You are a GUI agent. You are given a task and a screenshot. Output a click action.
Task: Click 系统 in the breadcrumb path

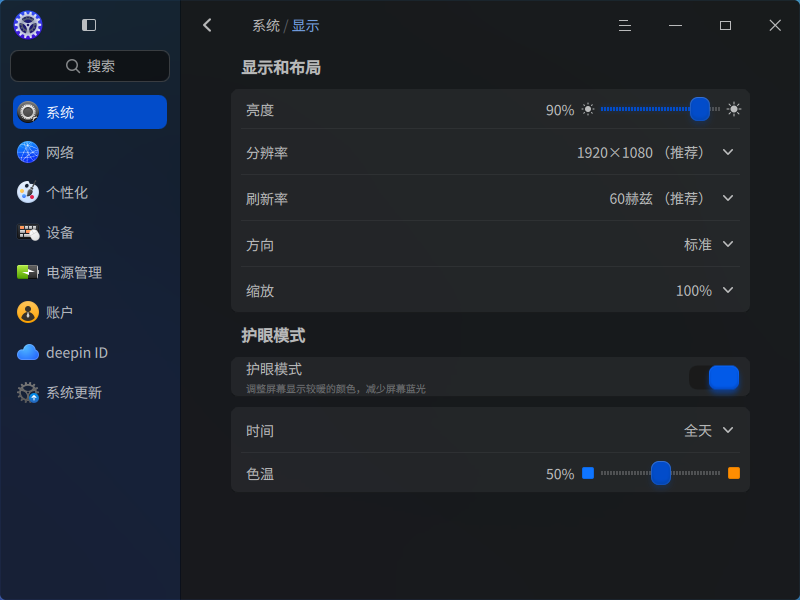pos(266,26)
